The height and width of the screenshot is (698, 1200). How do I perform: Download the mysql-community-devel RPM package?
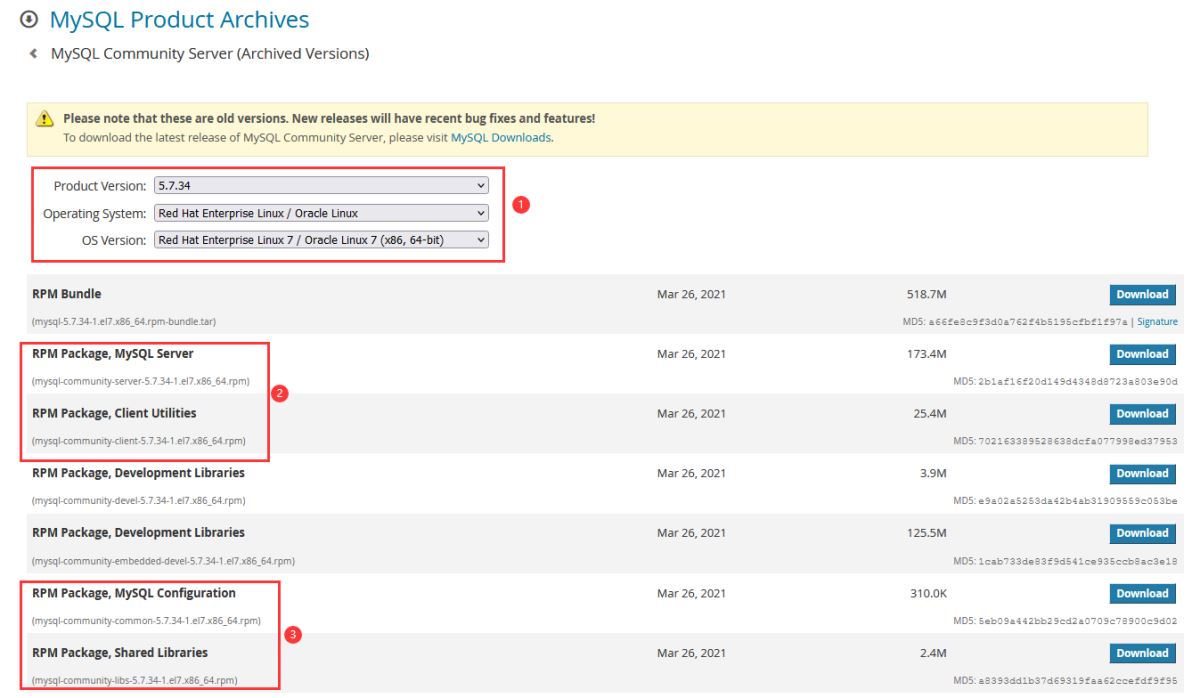coord(1142,473)
